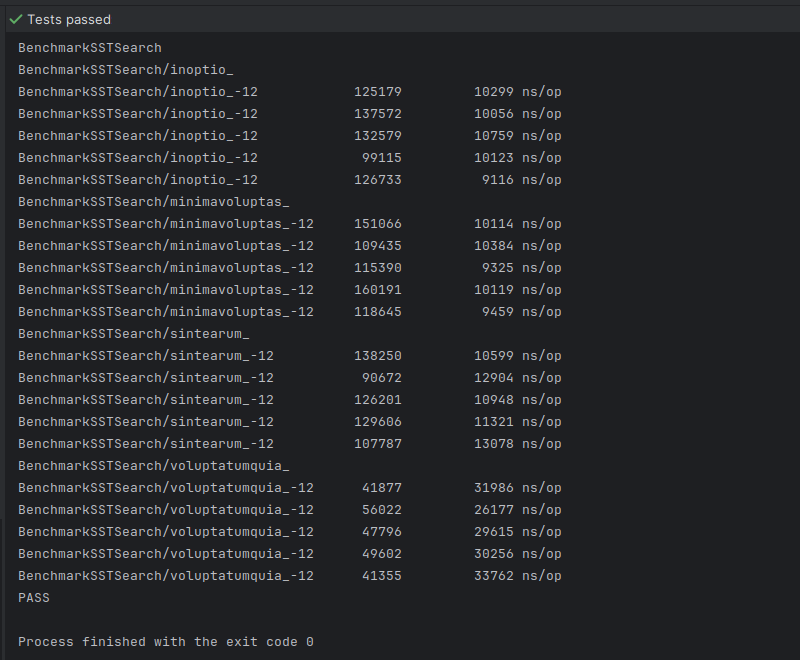Click the voluptatumquia_-12 row with 56022 iterations
The image size is (800, 660).
(x=290, y=510)
